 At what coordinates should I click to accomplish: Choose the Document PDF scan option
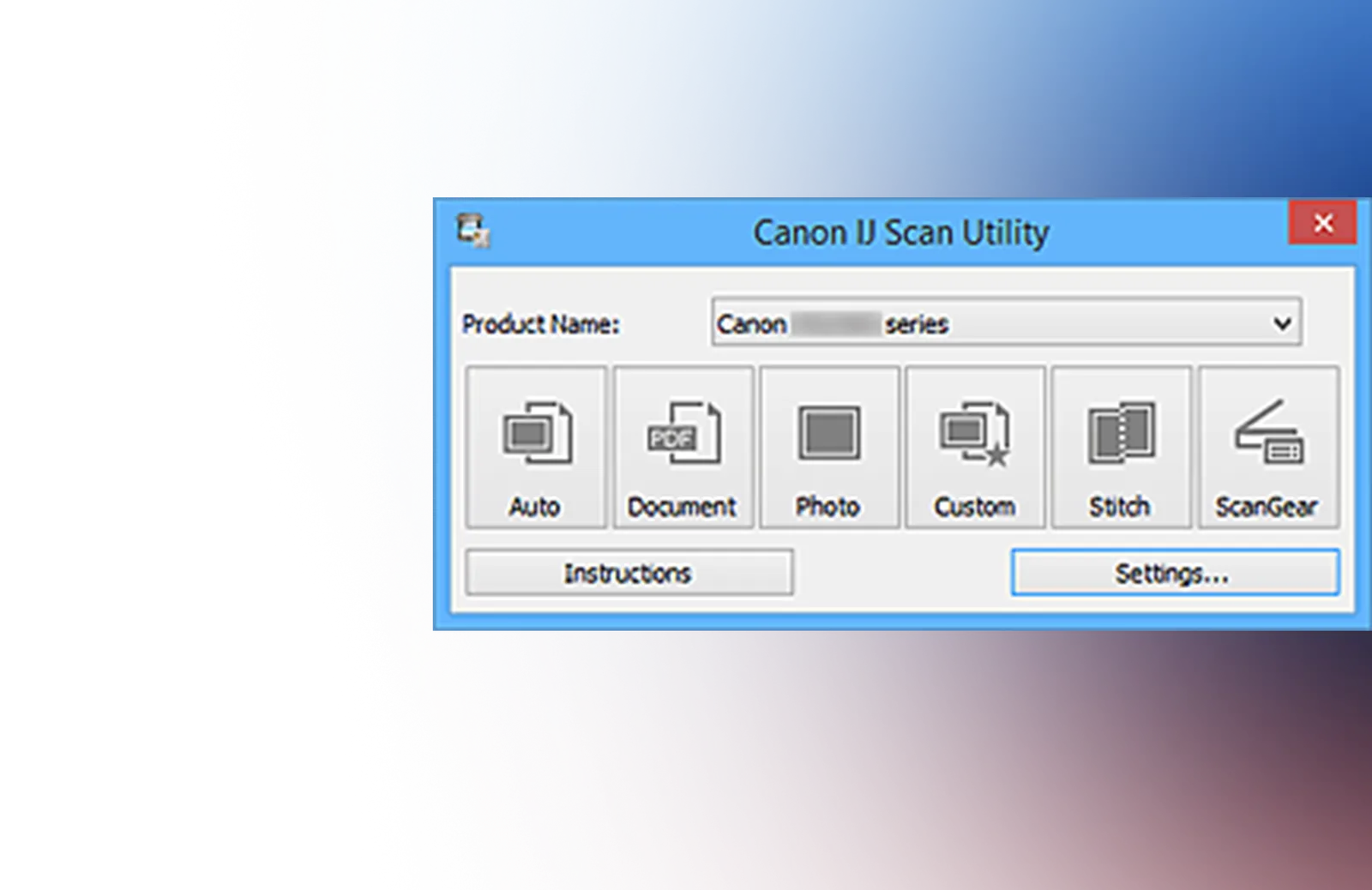pyautogui.click(x=683, y=447)
